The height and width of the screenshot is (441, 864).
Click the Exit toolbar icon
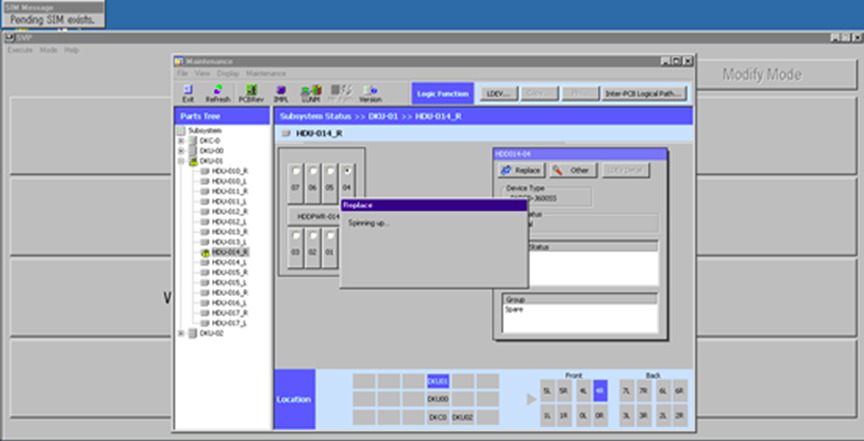point(188,93)
